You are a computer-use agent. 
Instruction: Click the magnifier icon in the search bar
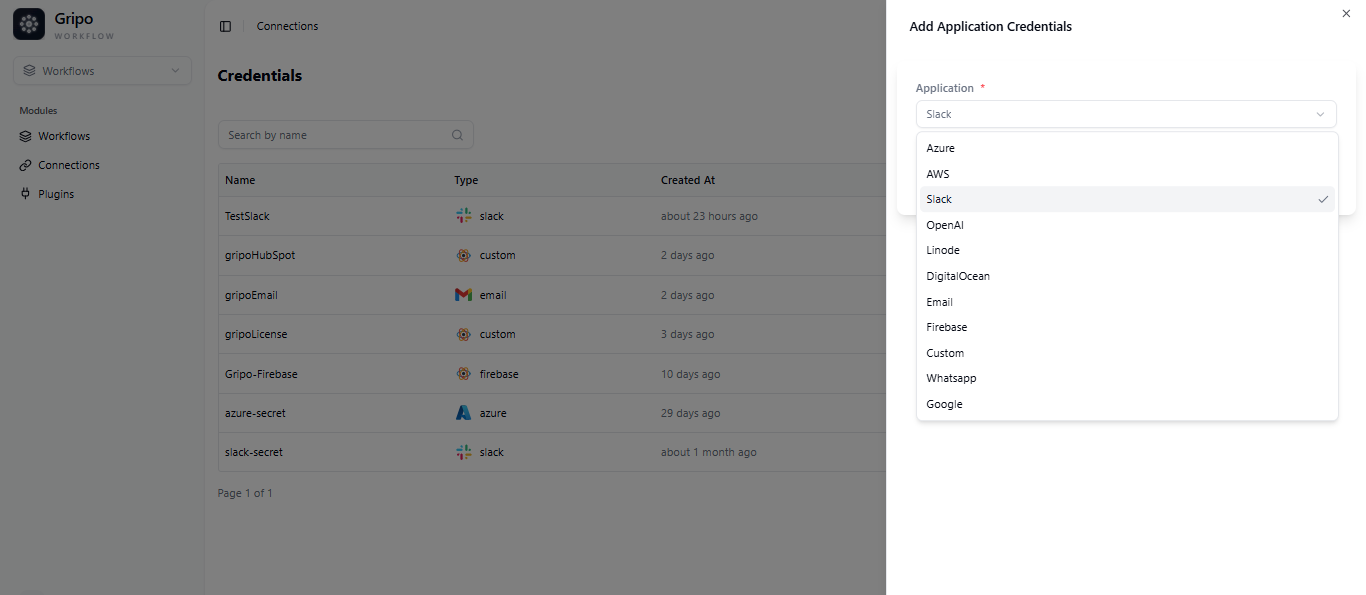[457, 135]
